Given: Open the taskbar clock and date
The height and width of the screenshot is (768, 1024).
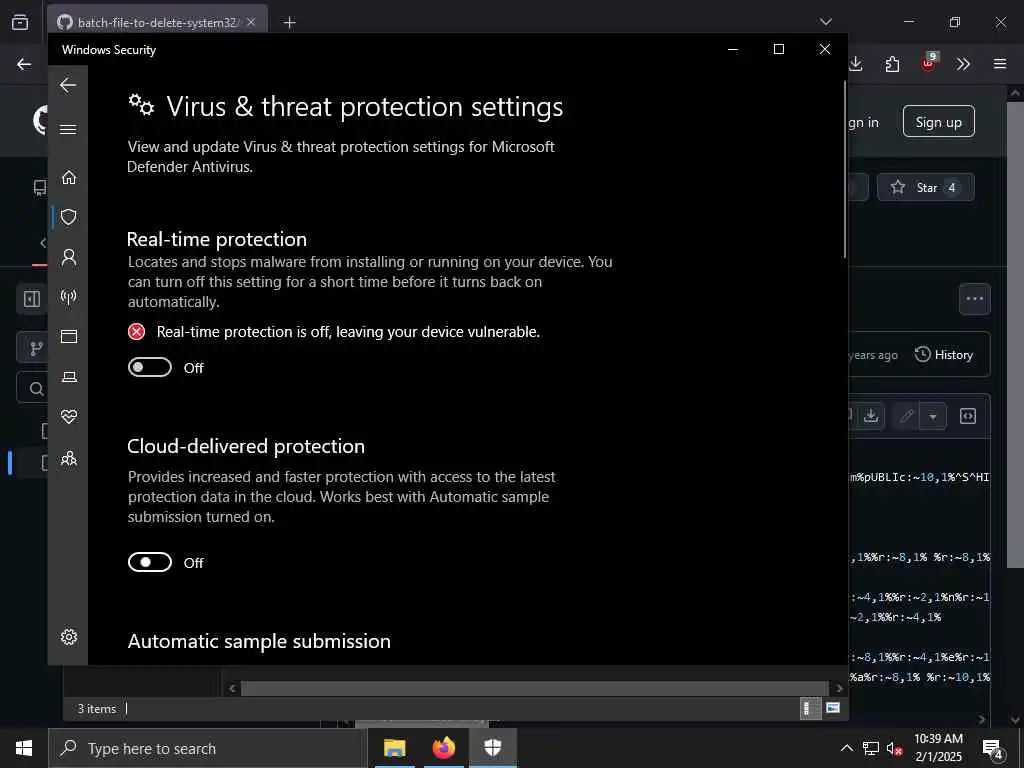Looking at the screenshot, I should (x=938, y=748).
